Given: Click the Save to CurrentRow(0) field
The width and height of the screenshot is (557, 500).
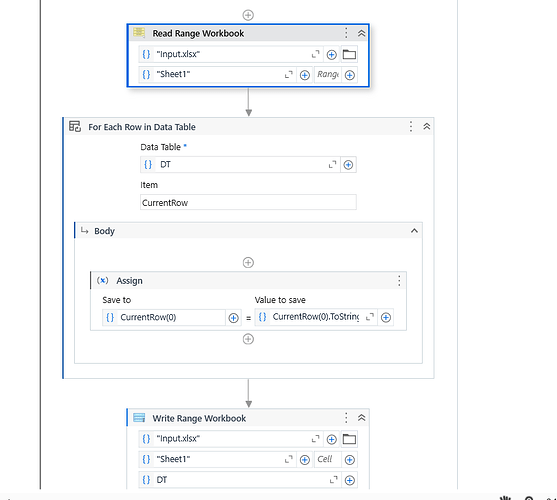Looking at the screenshot, I should pyautogui.click(x=164, y=317).
